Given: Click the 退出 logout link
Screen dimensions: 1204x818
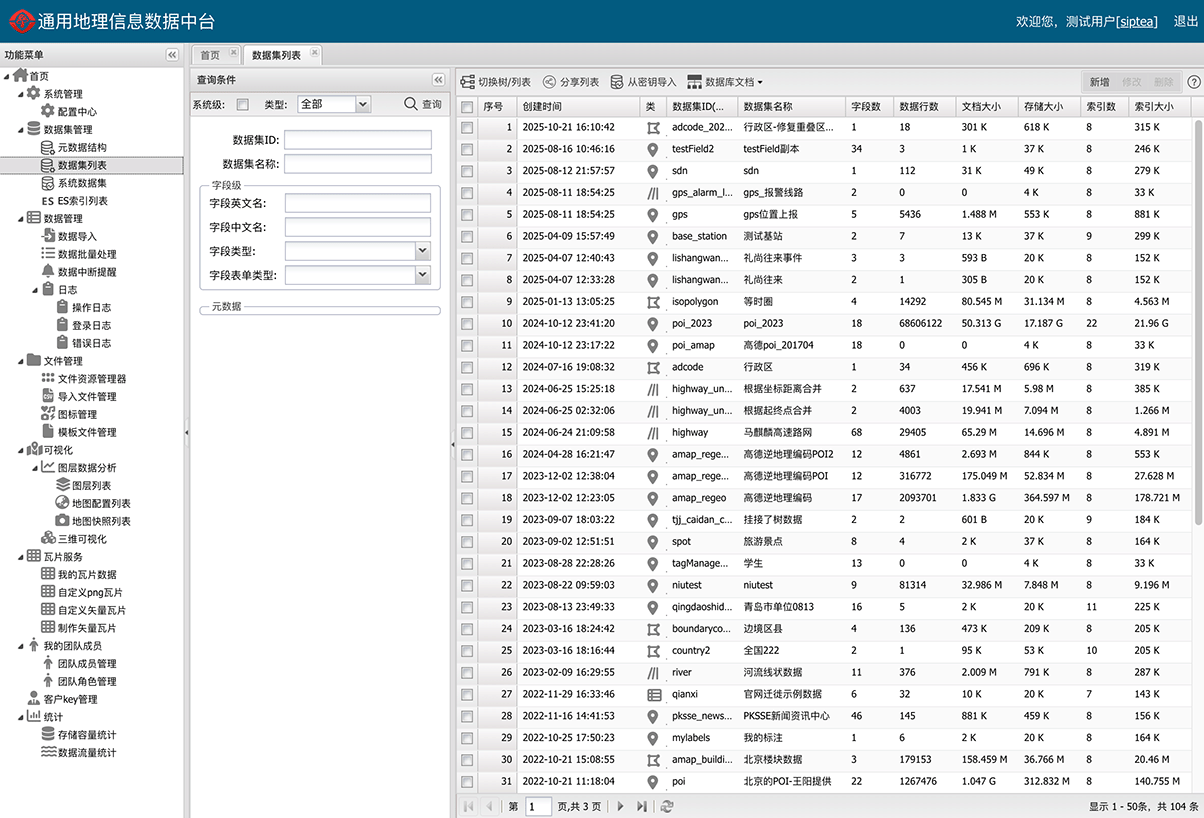Looking at the screenshot, I should coord(1185,21).
